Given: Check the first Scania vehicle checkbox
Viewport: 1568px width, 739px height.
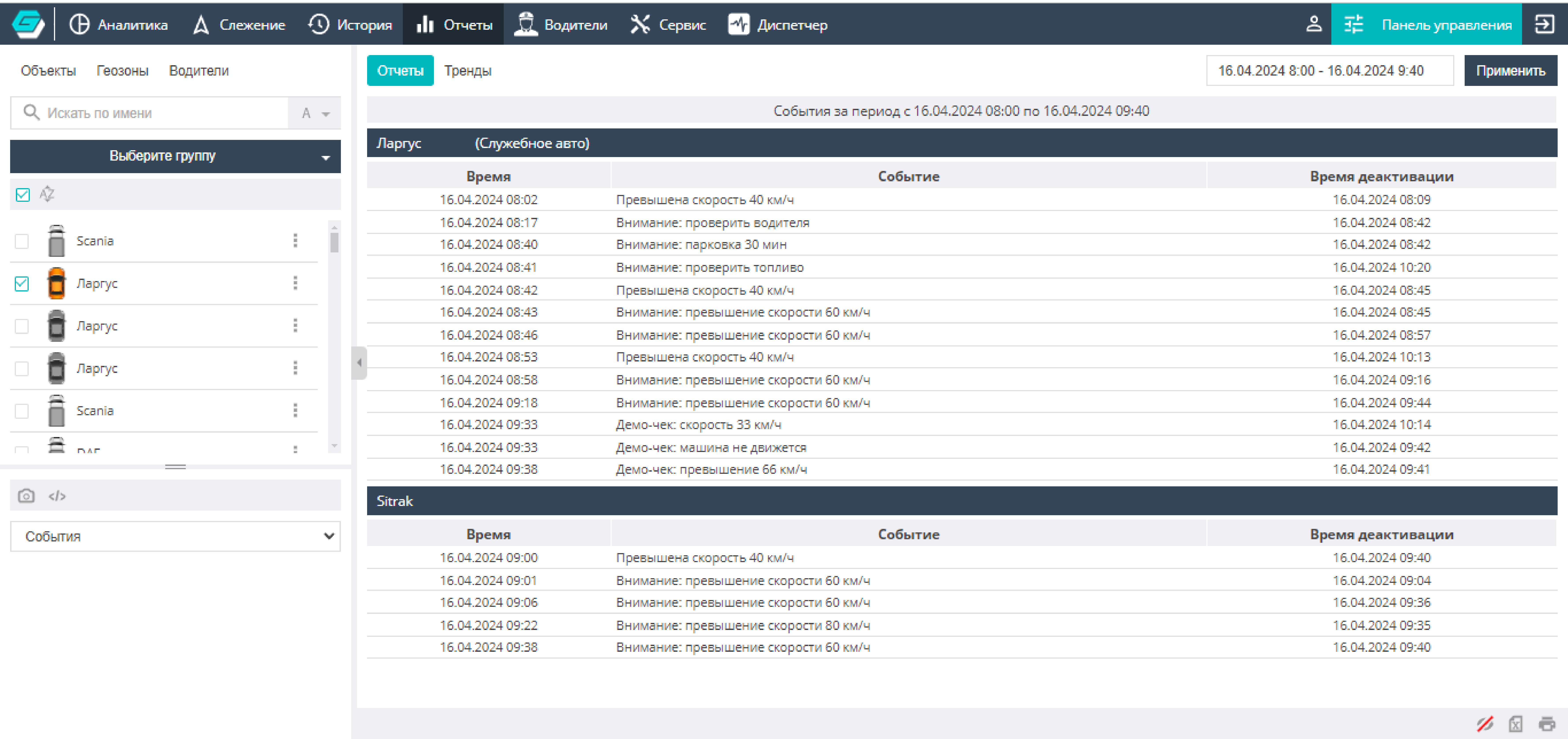Looking at the screenshot, I should 22,241.
